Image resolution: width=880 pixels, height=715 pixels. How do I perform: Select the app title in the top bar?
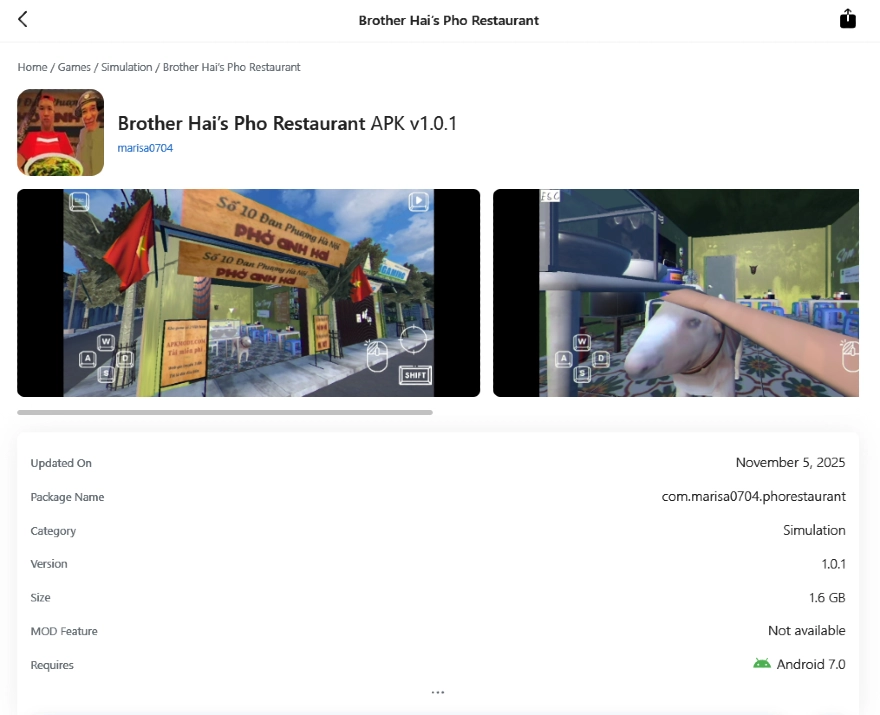(x=448, y=19)
